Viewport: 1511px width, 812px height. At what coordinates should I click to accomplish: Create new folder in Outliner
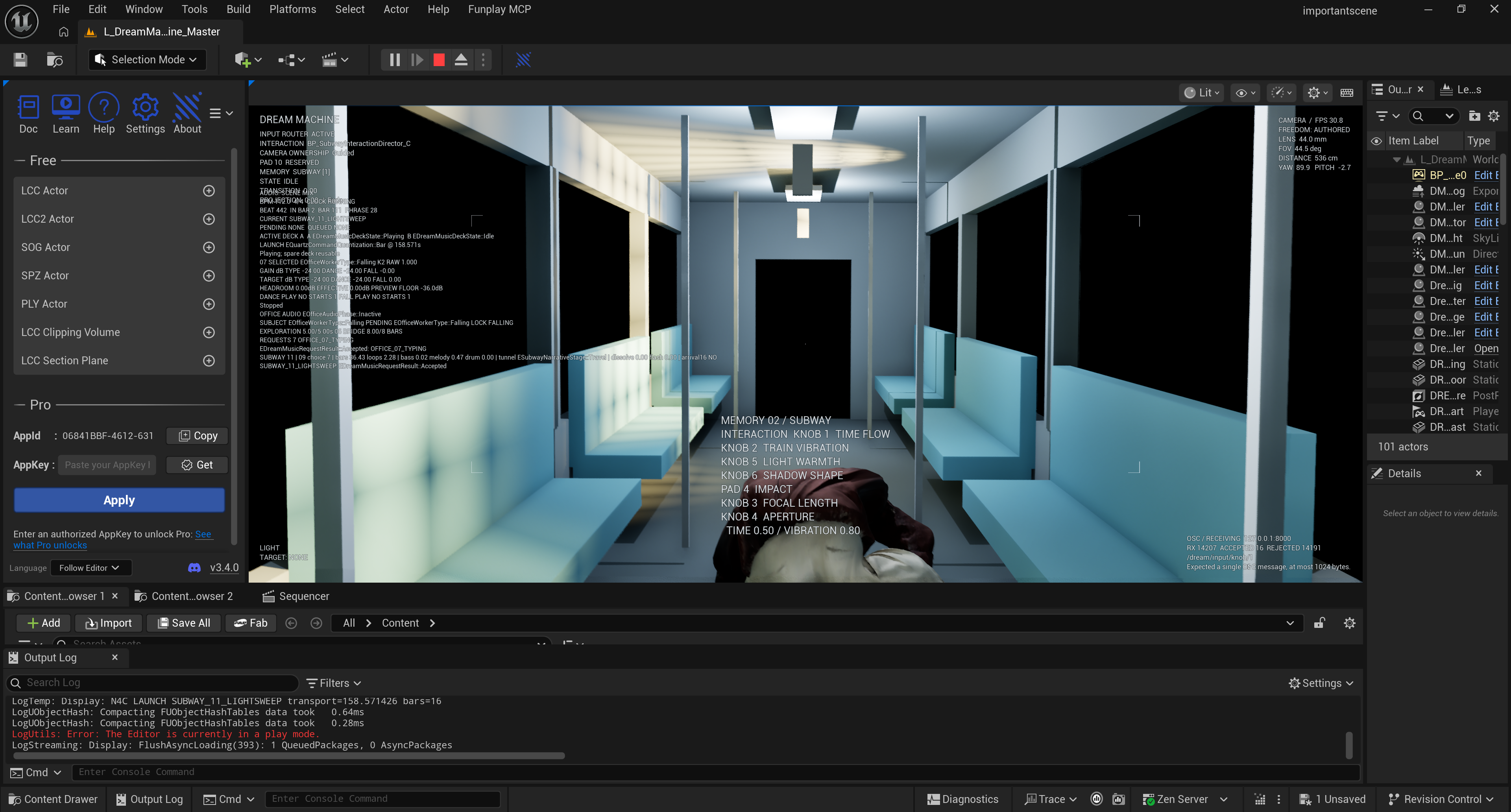coord(1474,116)
